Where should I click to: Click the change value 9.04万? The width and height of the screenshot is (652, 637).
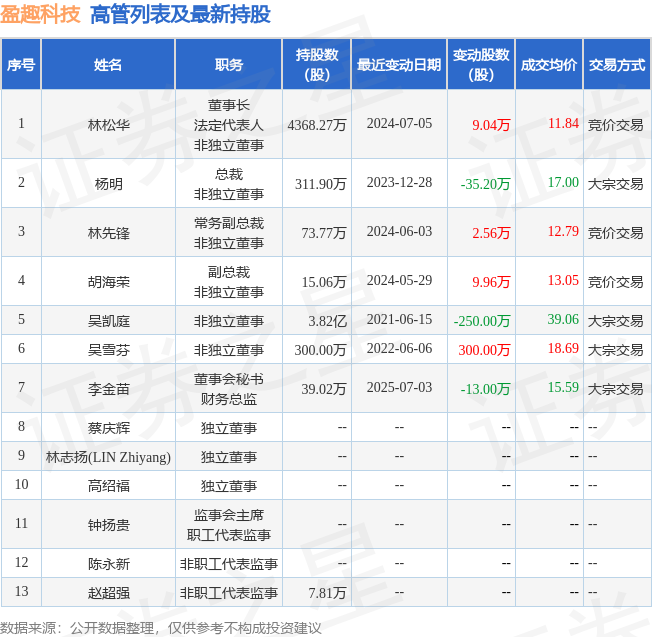(x=491, y=125)
